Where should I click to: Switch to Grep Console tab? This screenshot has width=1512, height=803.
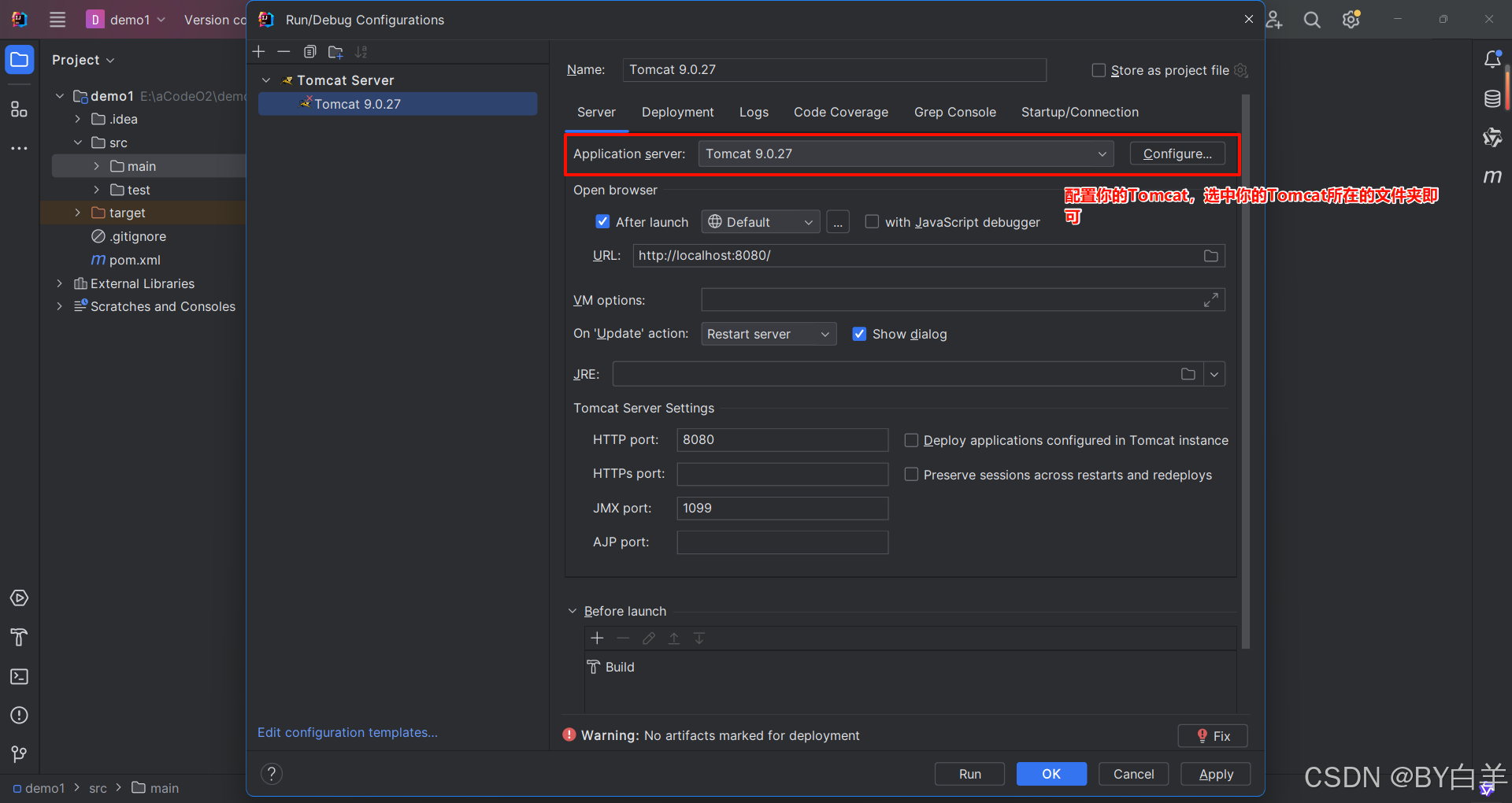(955, 112)
